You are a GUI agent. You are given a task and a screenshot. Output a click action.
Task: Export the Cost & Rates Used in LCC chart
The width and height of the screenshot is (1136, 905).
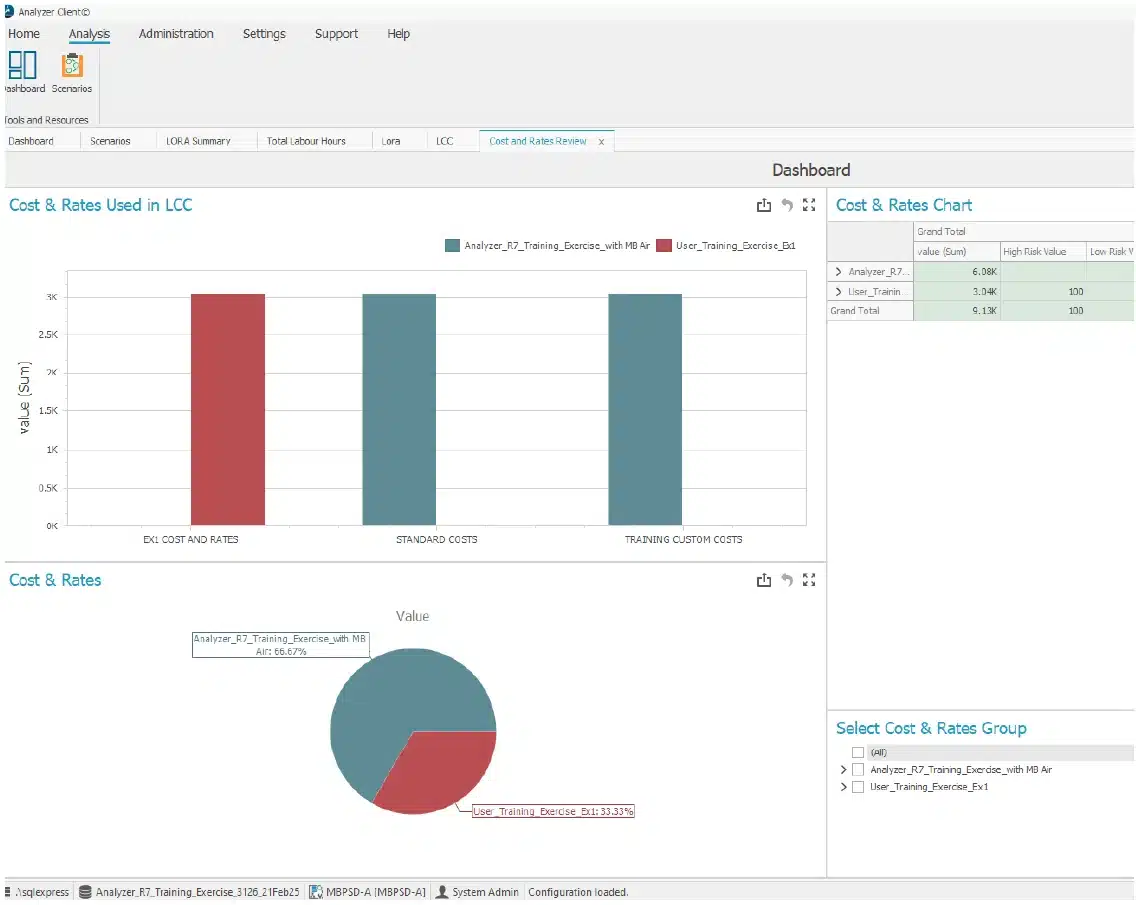[764, 206]
